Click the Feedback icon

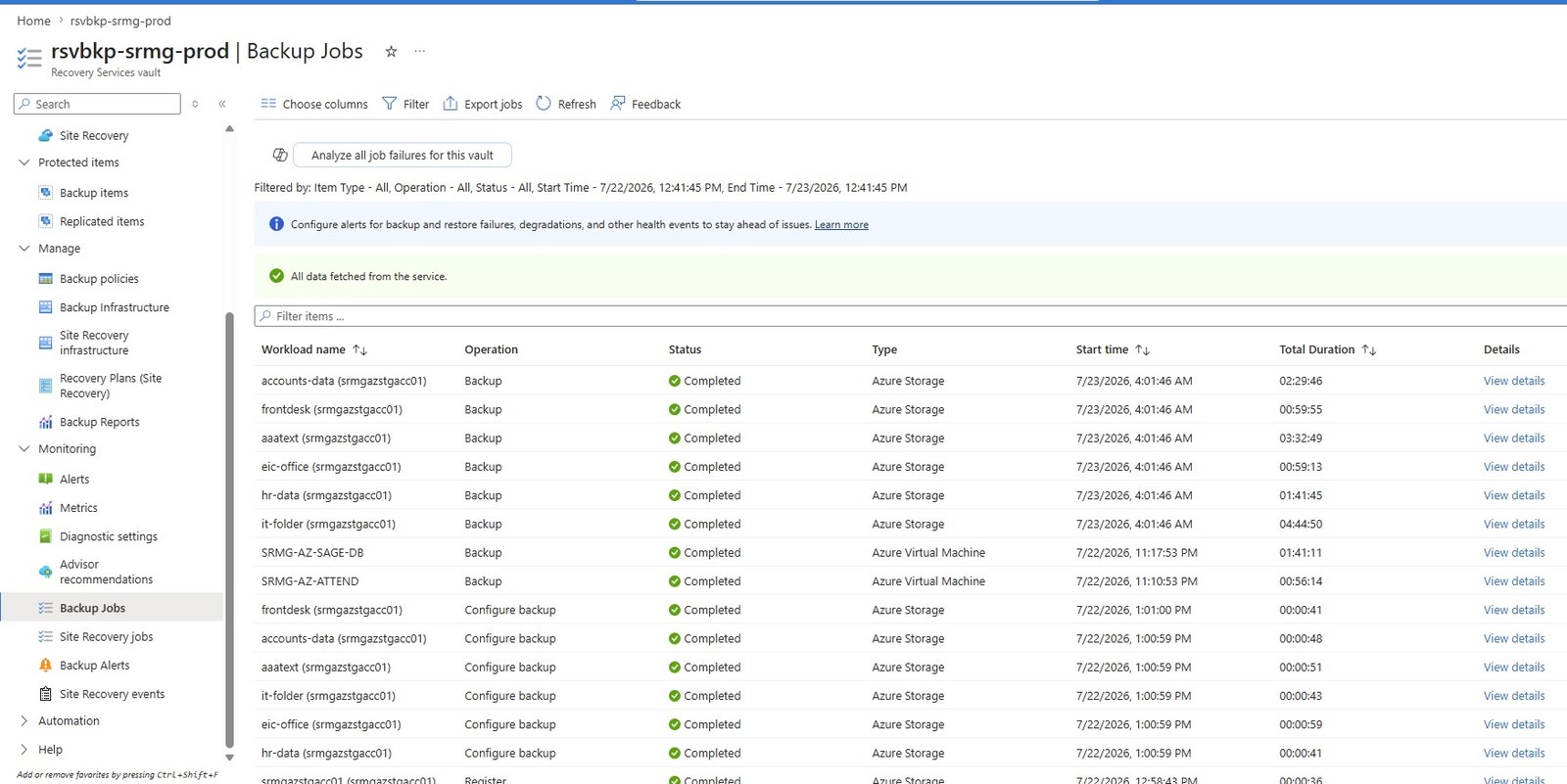(x=618, y=104)
